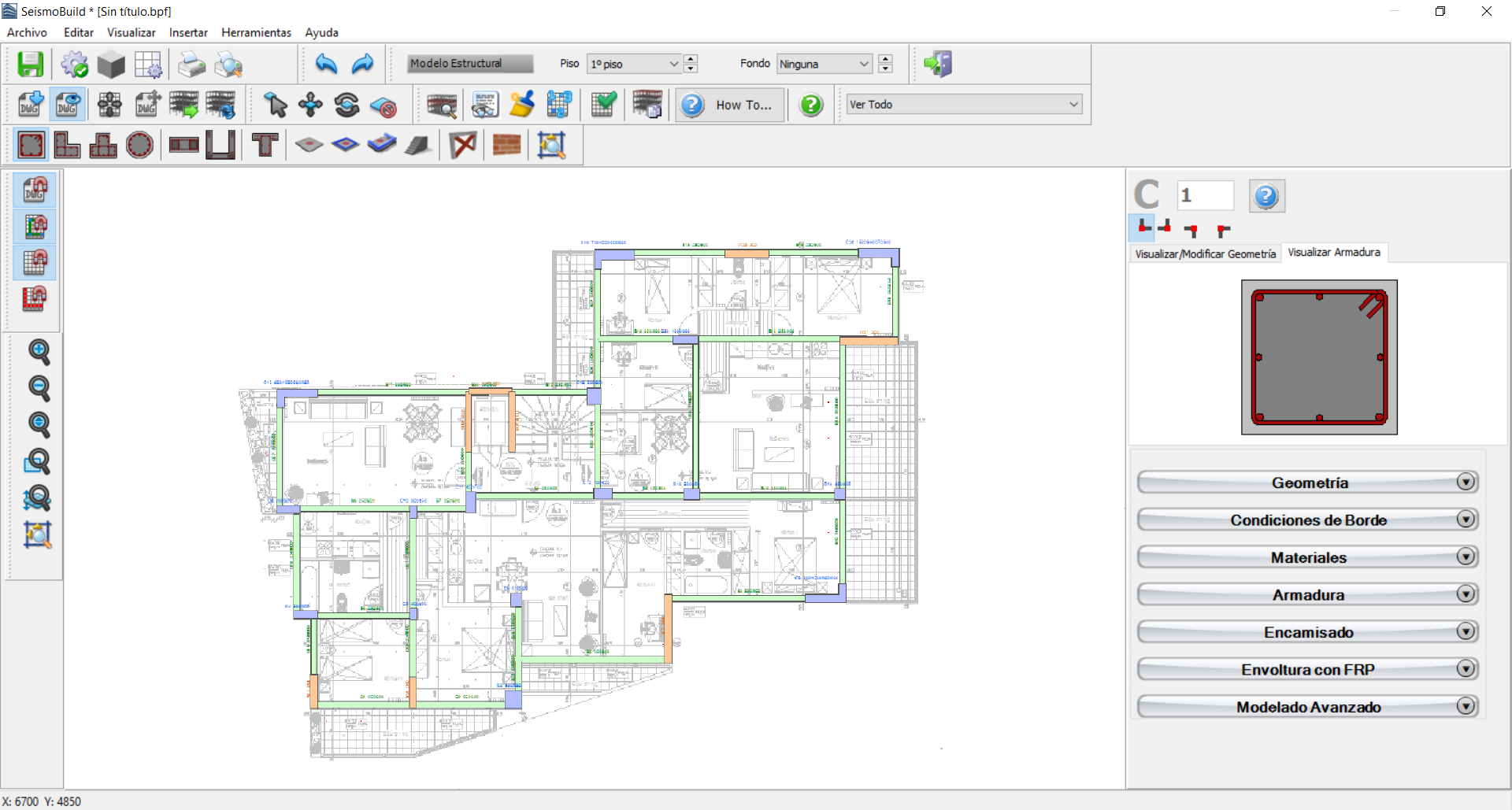Expand the Armadura section

1308,594
